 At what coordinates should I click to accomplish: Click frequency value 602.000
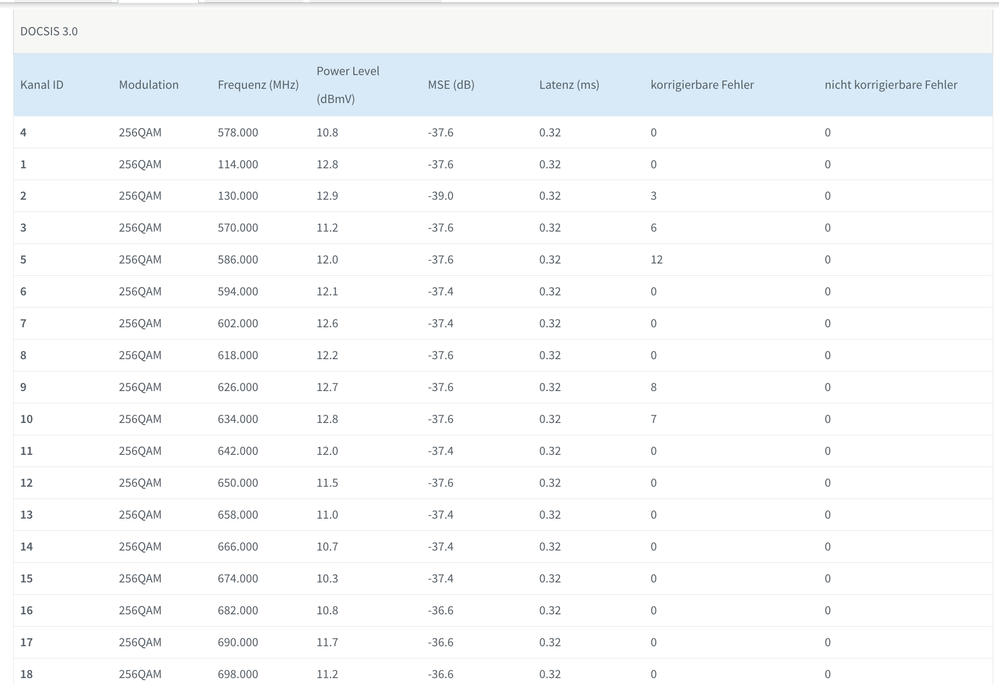coord(238,324)
